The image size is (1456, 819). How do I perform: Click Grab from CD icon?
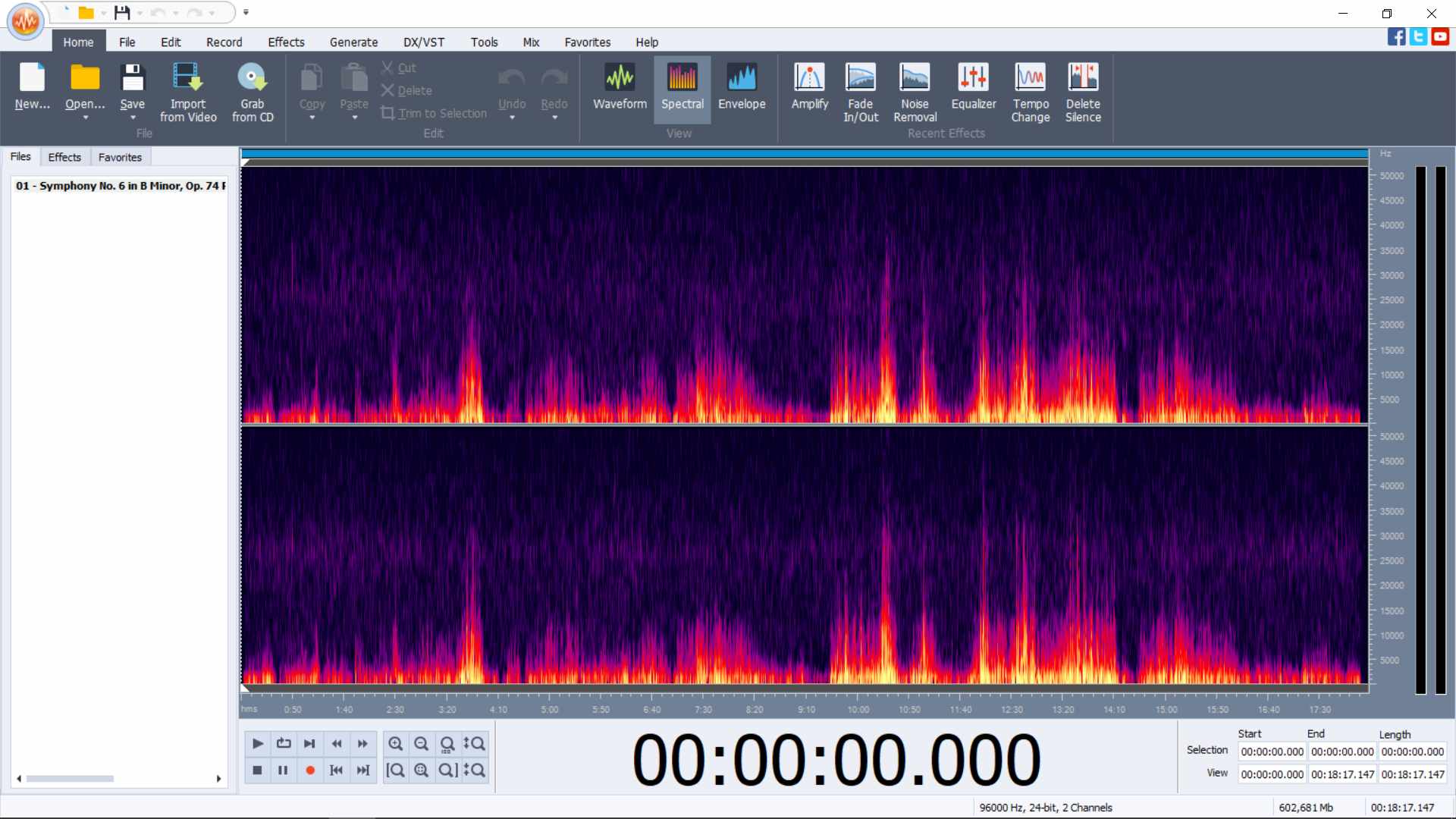point(252,77)
